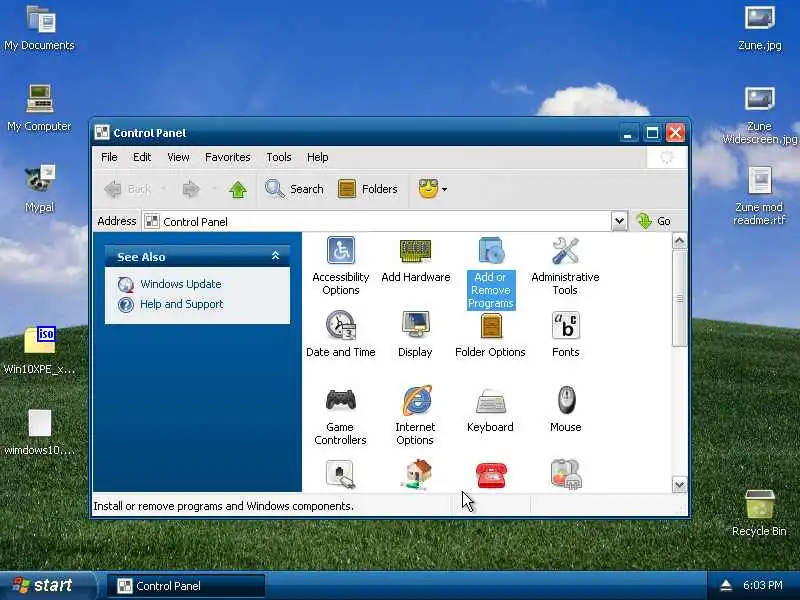Screen dimensions: 800x600
Task: Click the house network setup icon
Action: 417,474
